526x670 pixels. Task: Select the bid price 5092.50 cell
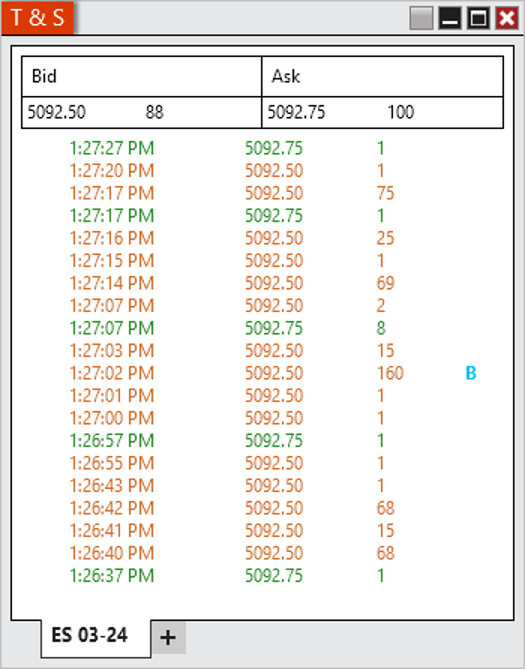point(56,112)
